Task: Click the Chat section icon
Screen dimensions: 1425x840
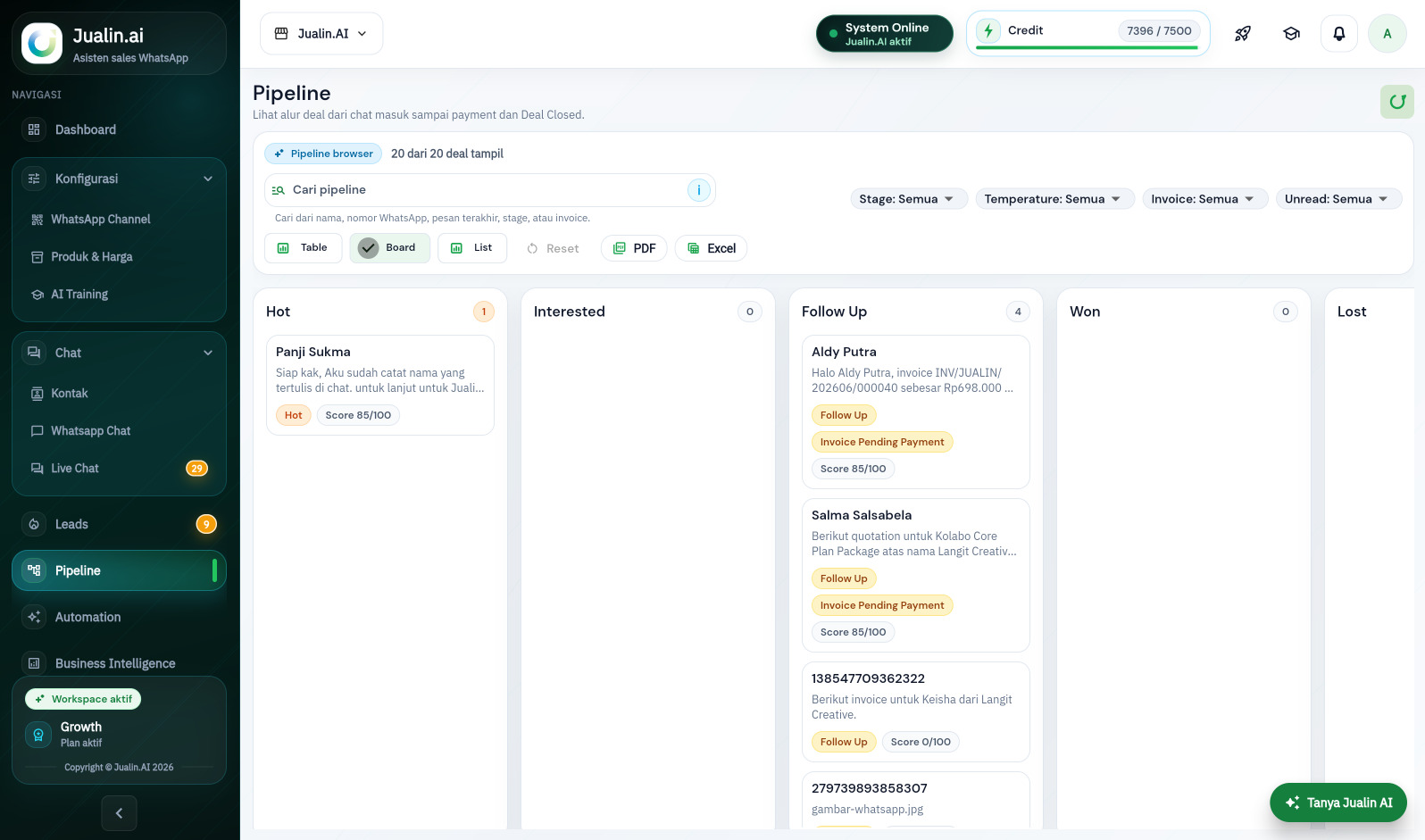Action: pyautogui.click(x=34, y=353)
